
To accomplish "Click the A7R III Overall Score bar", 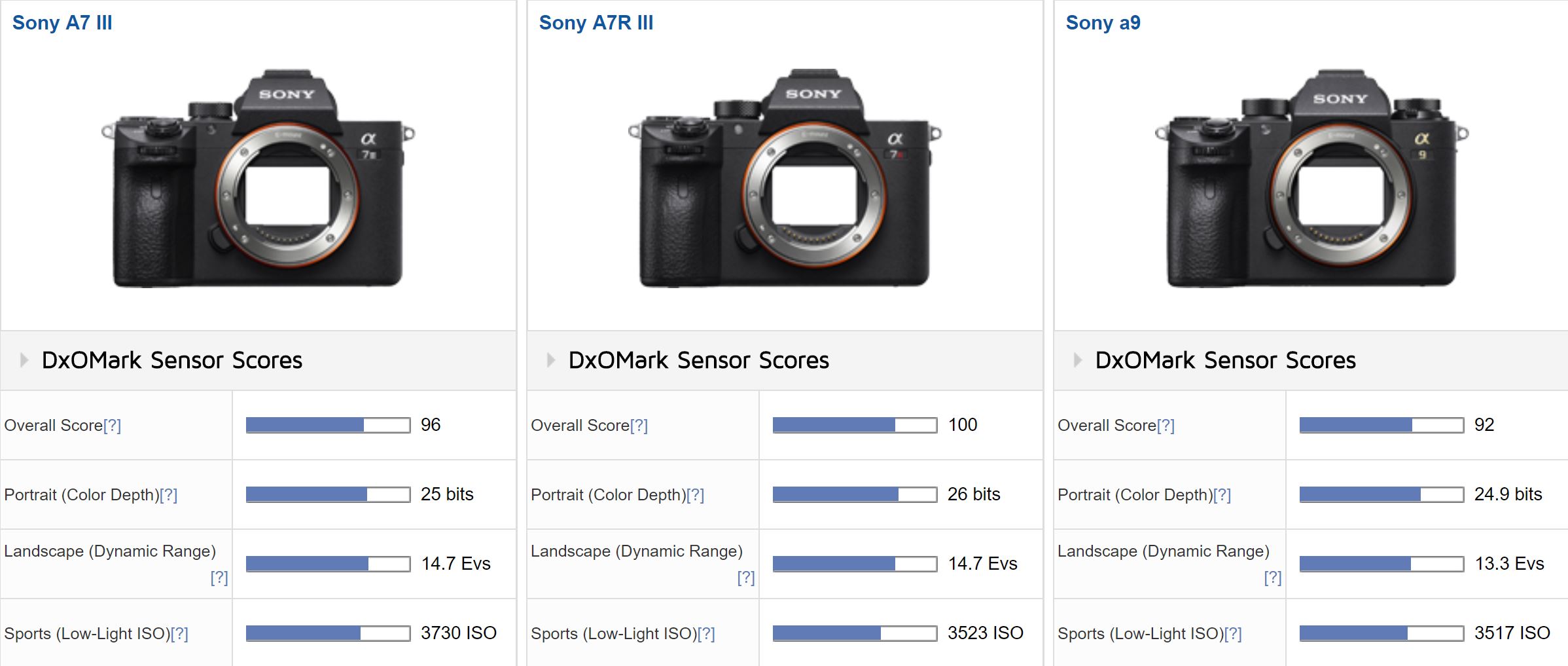I will (855, 426).
